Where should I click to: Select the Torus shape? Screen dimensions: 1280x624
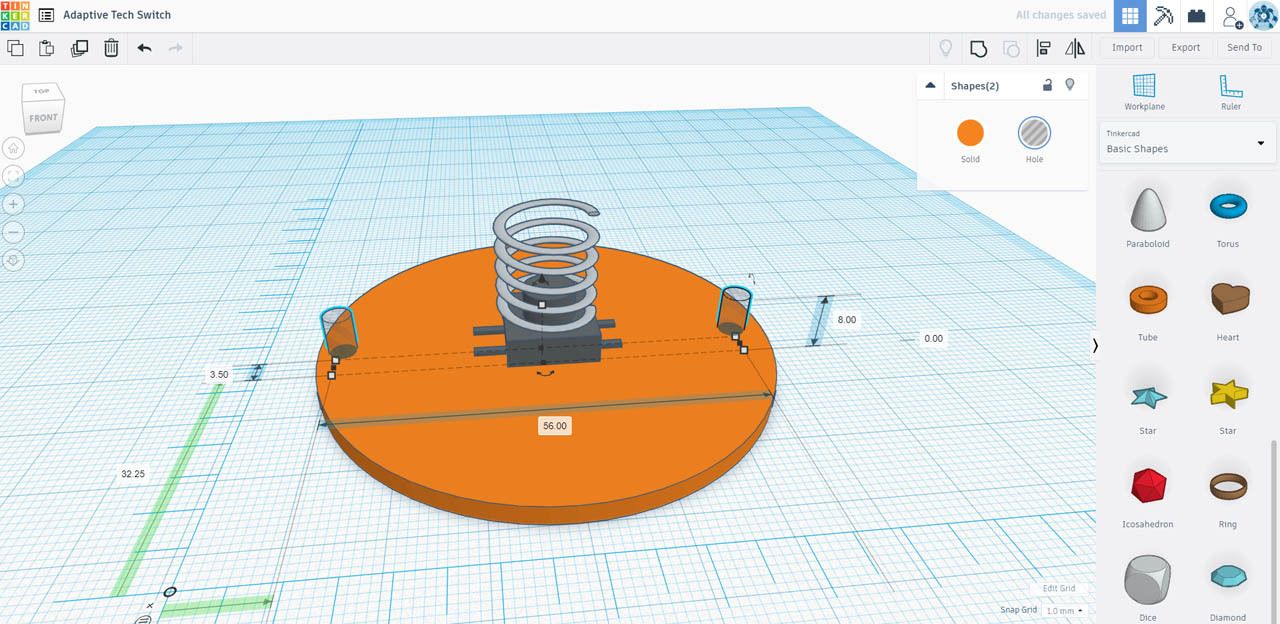tap(1227, 207)
